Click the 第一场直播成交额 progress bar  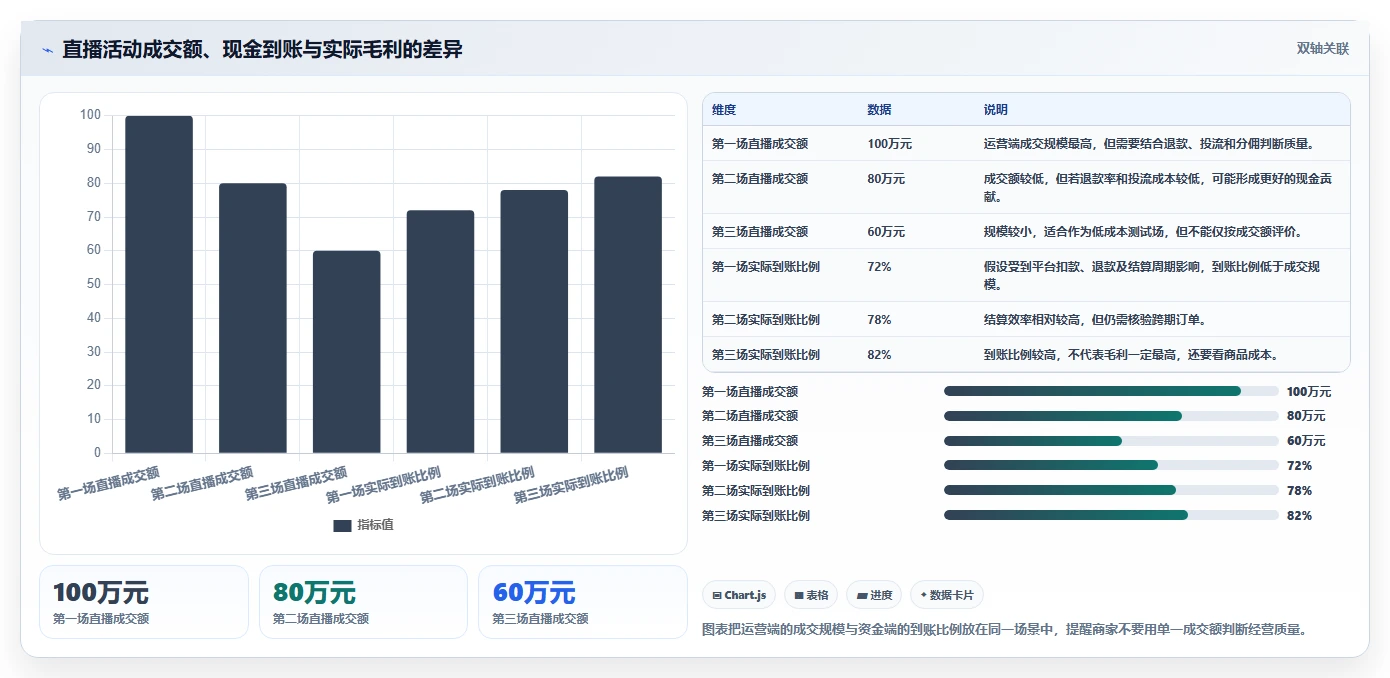click(x=1111, y=392)
